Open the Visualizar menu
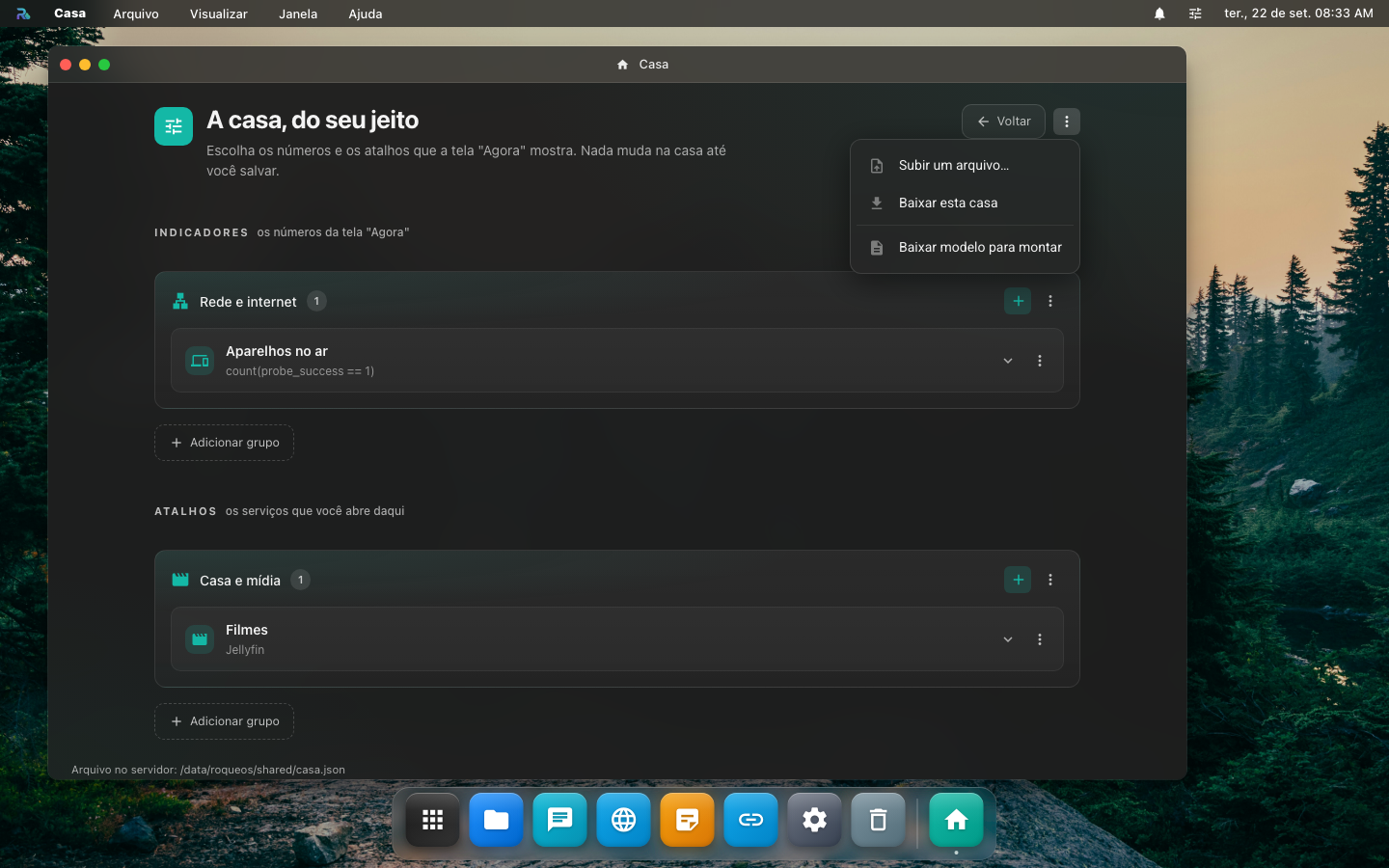 point(219,14)
